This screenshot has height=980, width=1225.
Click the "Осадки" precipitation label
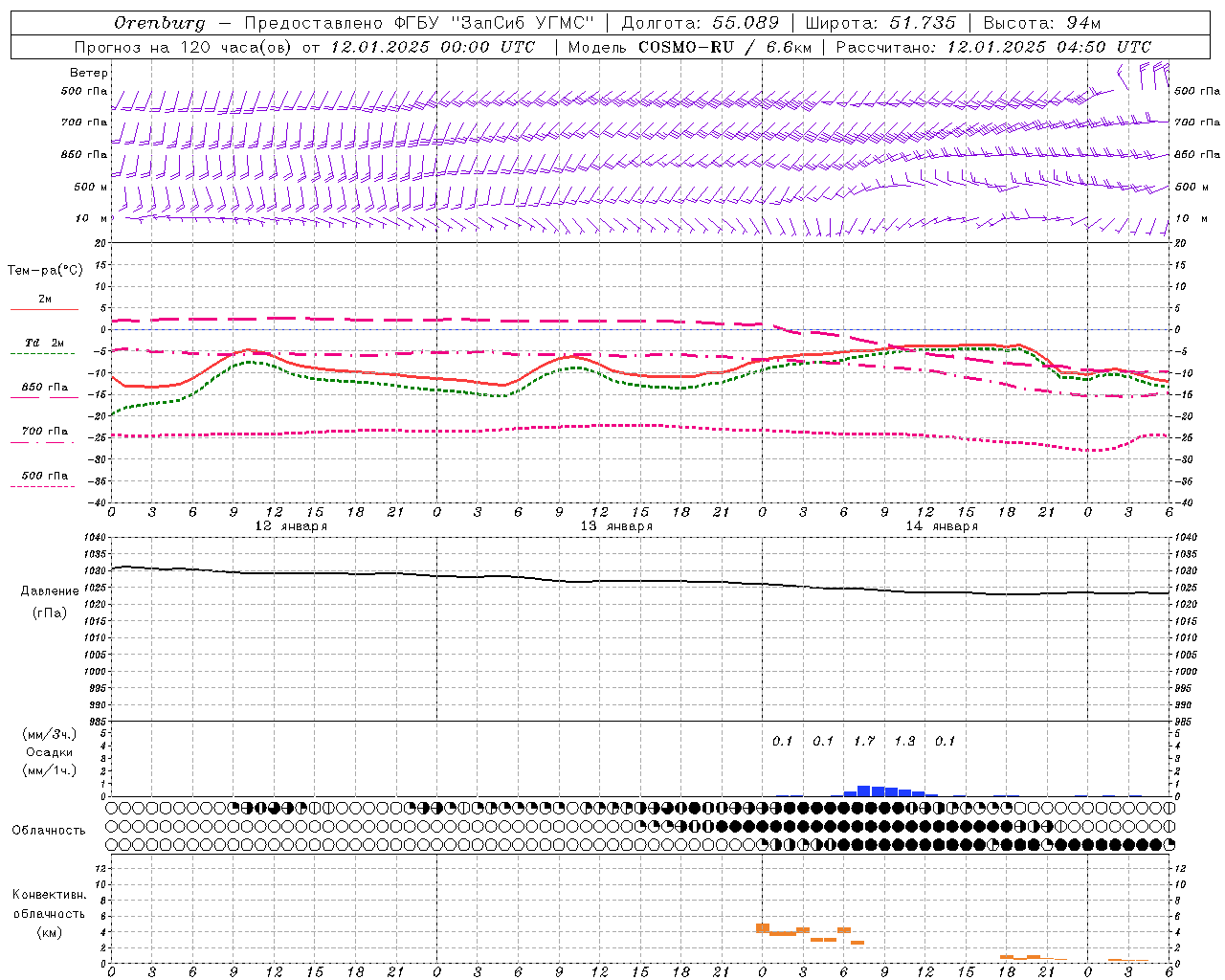pyautogui.click(x=49, y=752)
